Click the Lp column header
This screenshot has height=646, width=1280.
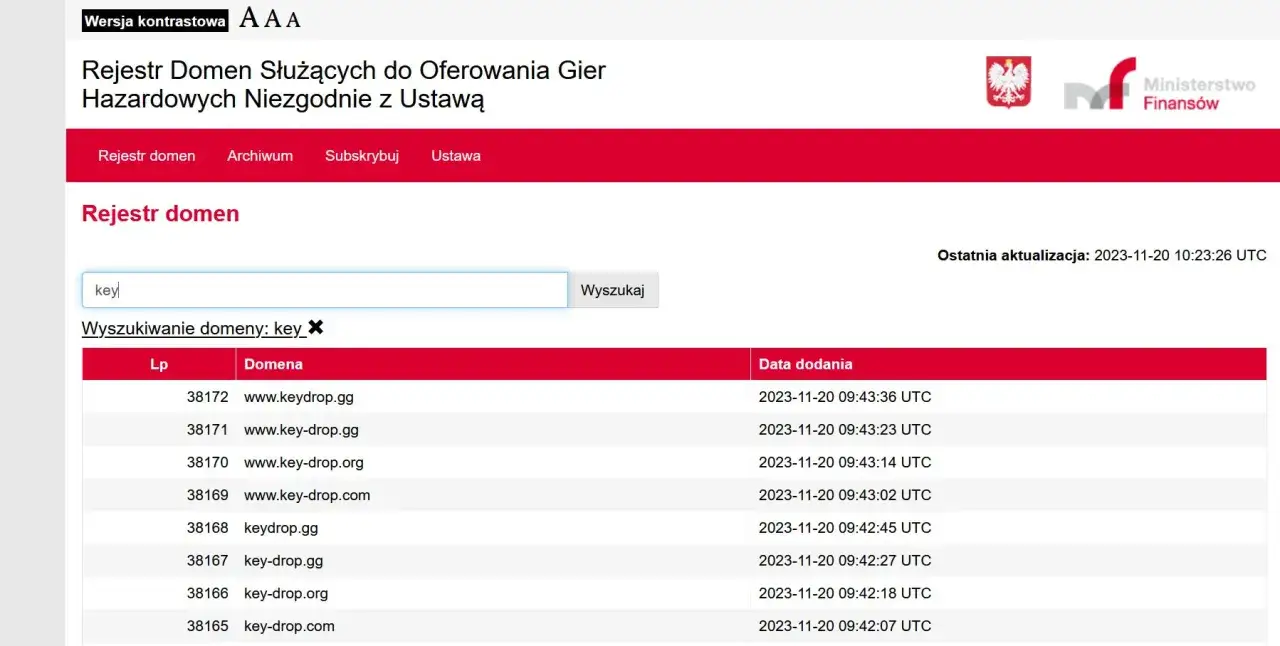click(x=159, y=364)
